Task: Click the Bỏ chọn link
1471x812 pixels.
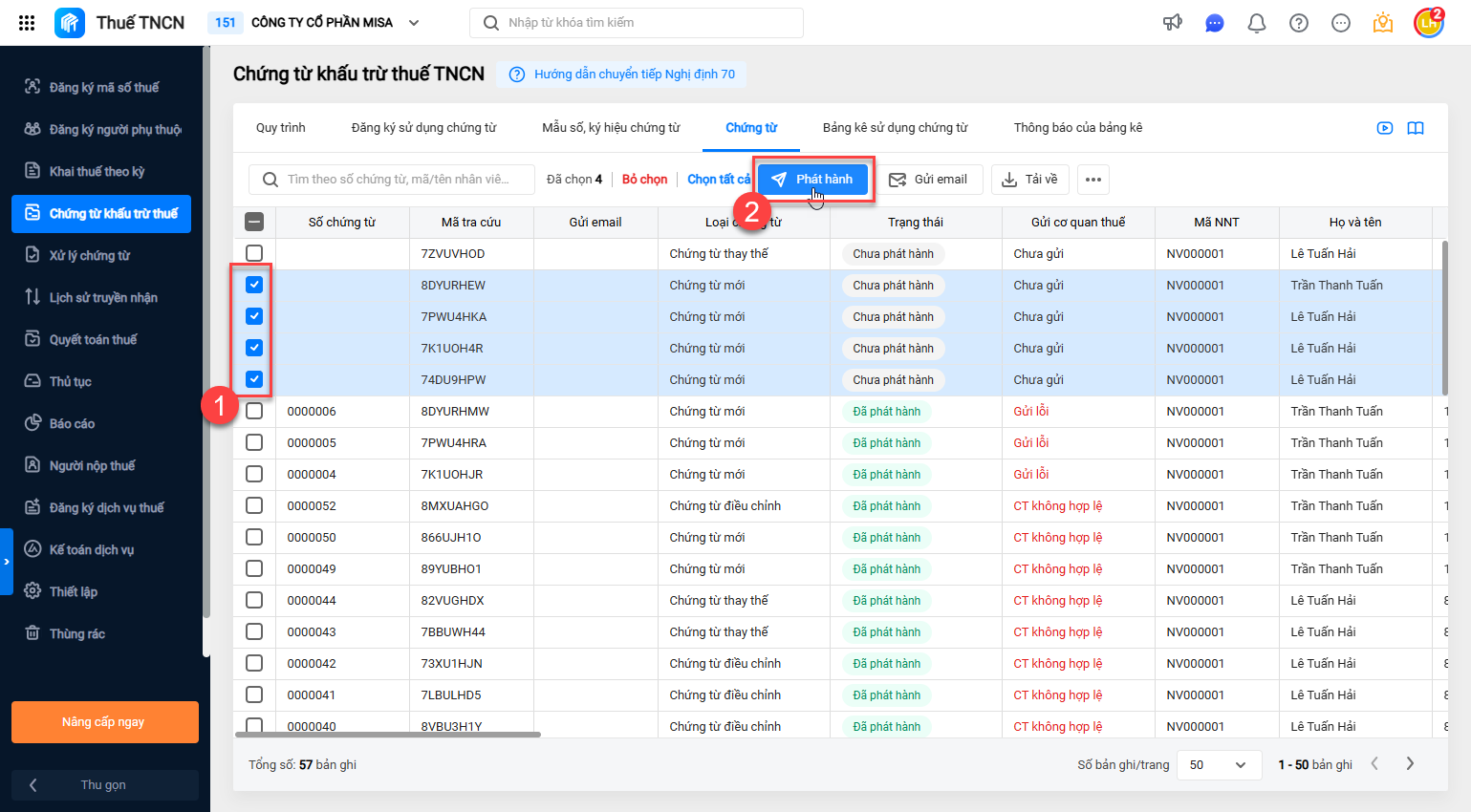Action: (x=645, y=180)
